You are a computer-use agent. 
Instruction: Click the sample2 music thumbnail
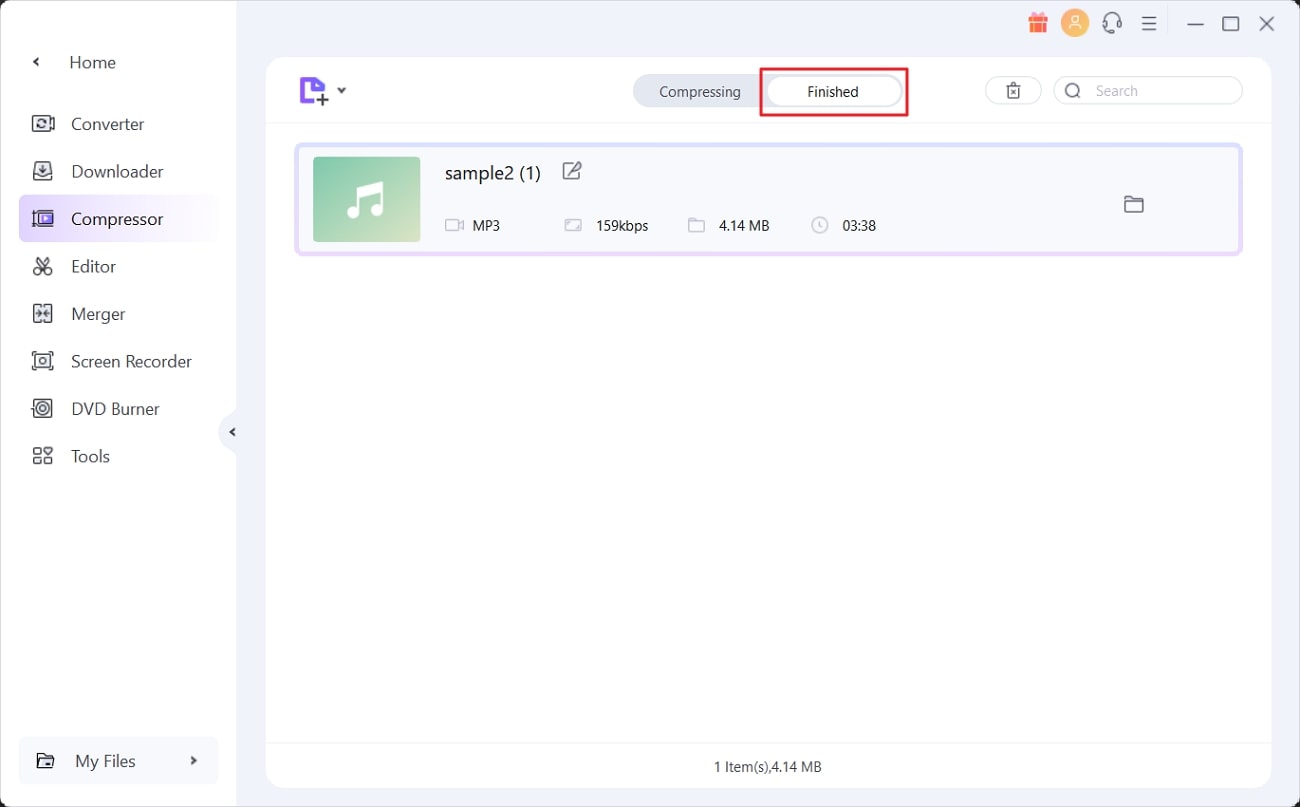point(366,199)
